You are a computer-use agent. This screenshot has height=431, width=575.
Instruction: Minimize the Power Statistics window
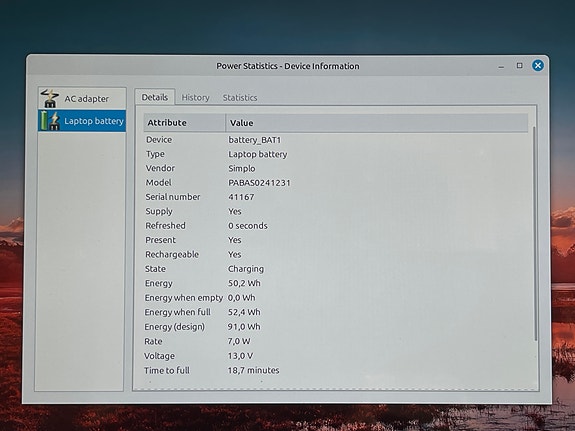coord(501,67)
